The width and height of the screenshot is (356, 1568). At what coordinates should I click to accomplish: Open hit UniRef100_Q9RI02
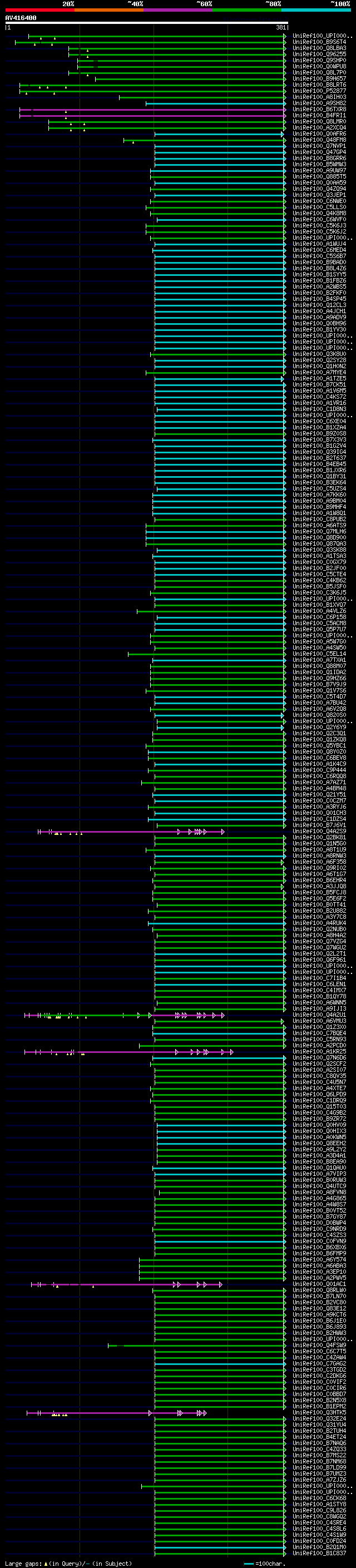coord(319,868)
